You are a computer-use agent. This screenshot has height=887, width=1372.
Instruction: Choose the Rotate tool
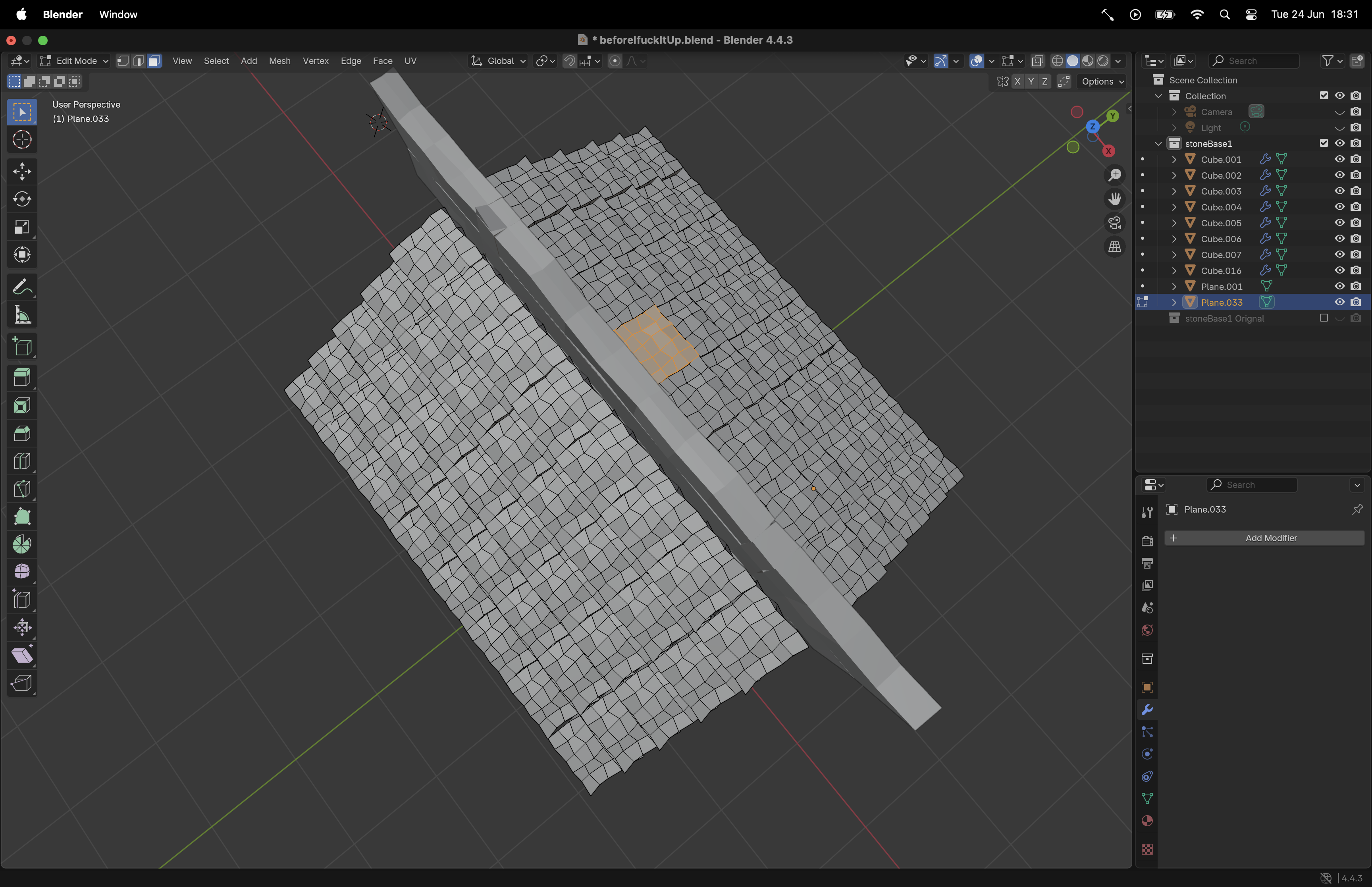coord(22,199)
